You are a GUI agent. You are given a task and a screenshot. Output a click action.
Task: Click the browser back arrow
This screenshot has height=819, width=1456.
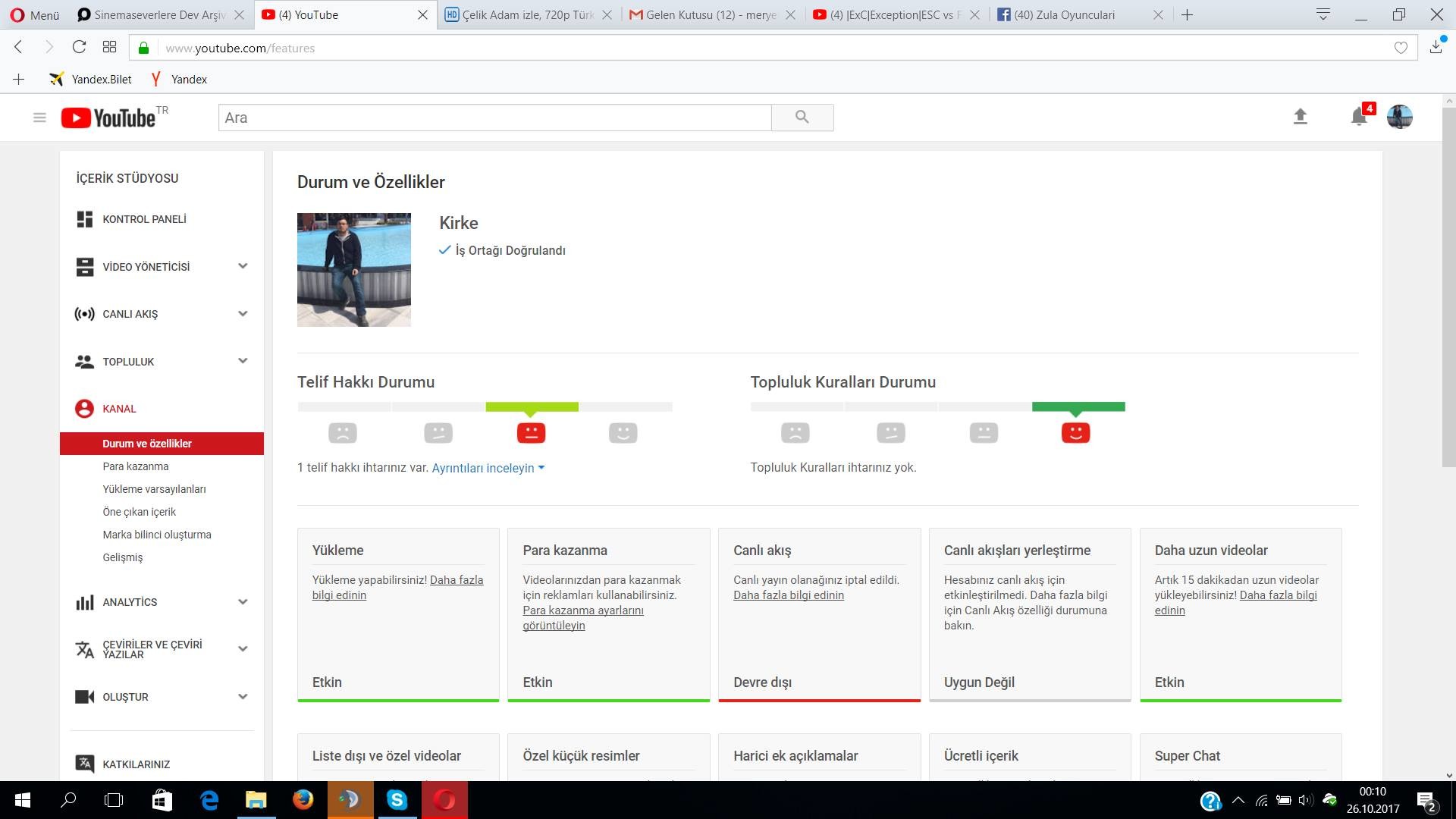pos(19,47)
